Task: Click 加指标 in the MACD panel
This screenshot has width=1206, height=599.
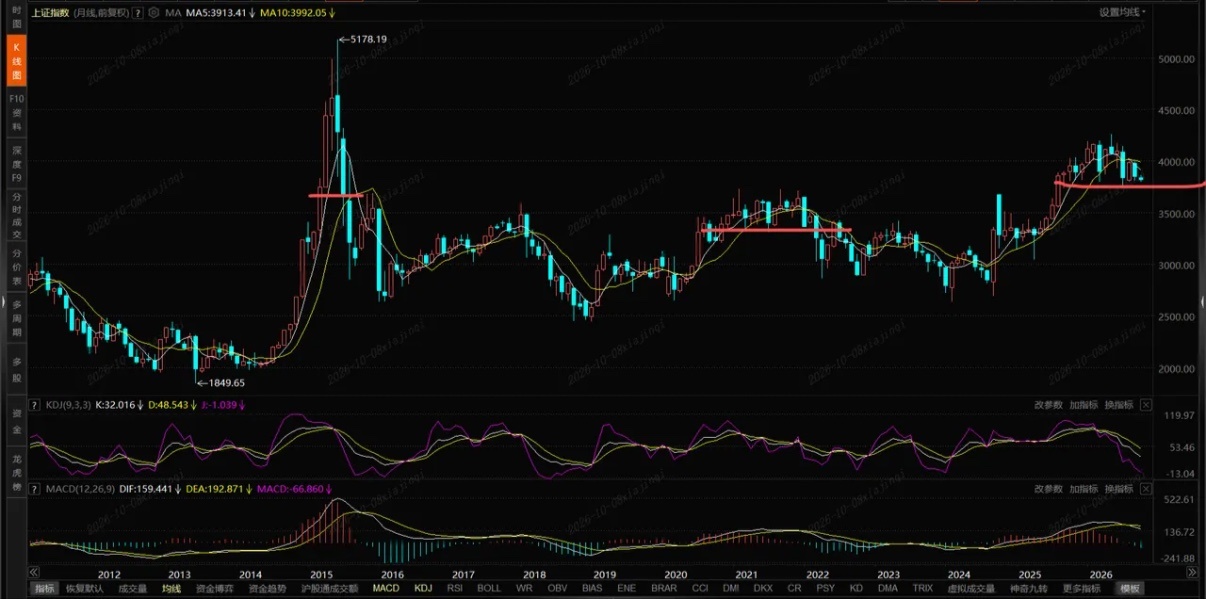Action: click(1083, 489)
